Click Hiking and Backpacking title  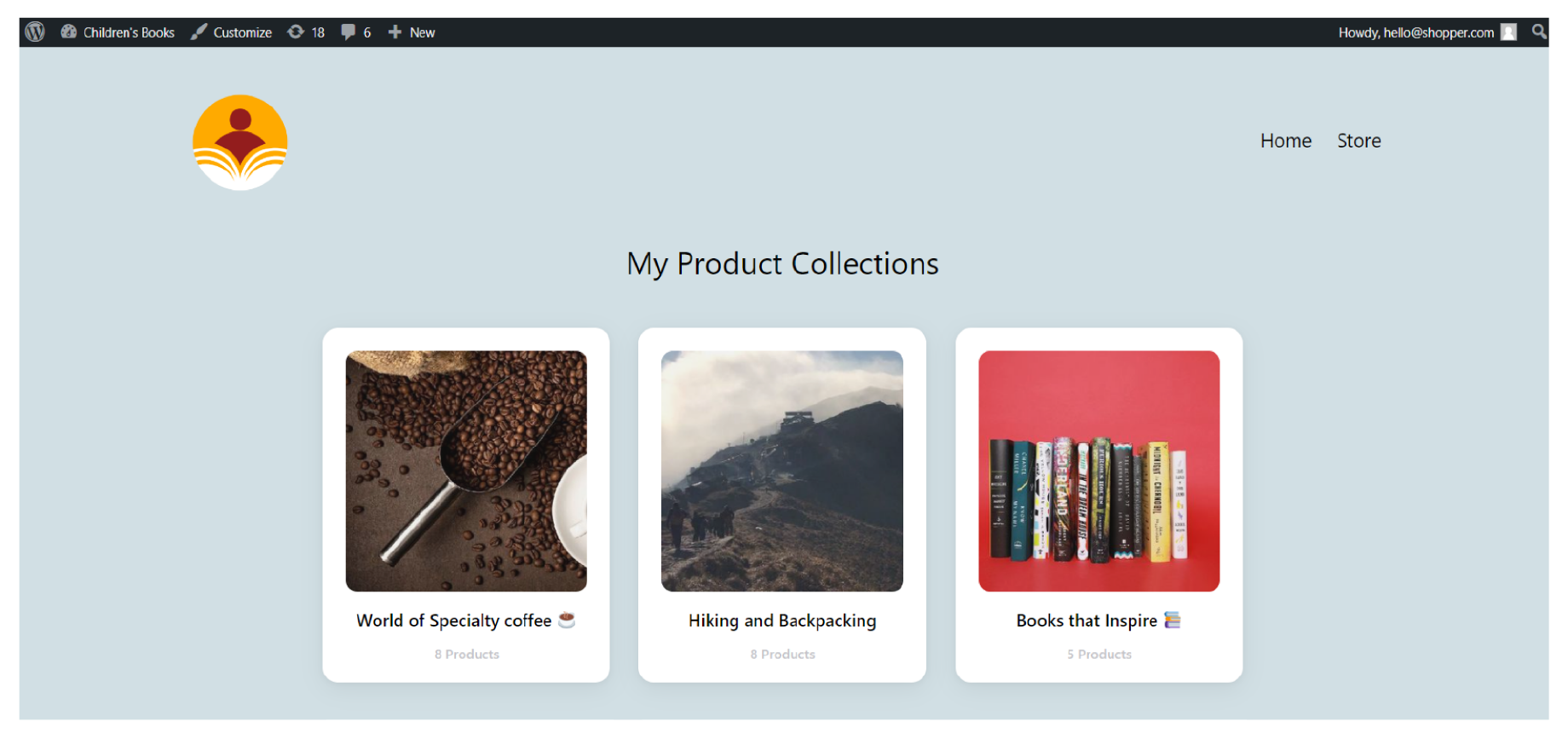(782, 621)
